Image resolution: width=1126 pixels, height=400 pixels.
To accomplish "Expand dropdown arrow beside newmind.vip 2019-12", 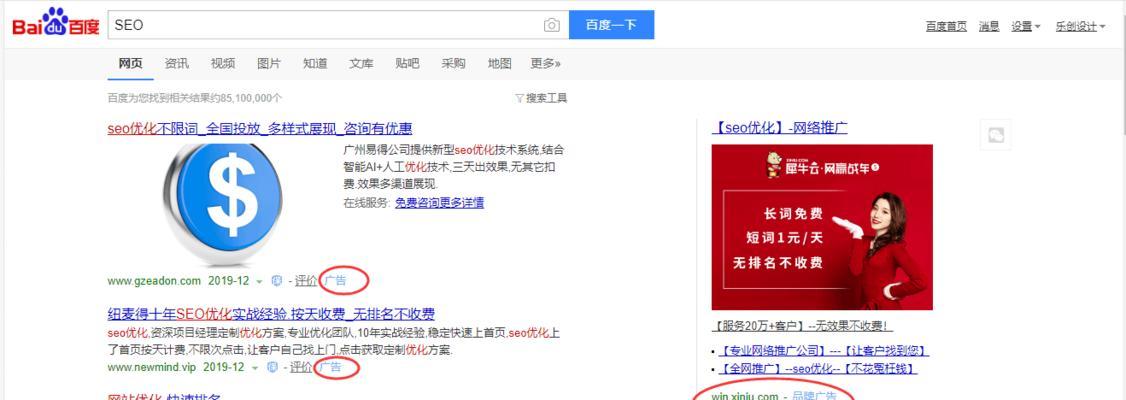I will coord(254,368).
